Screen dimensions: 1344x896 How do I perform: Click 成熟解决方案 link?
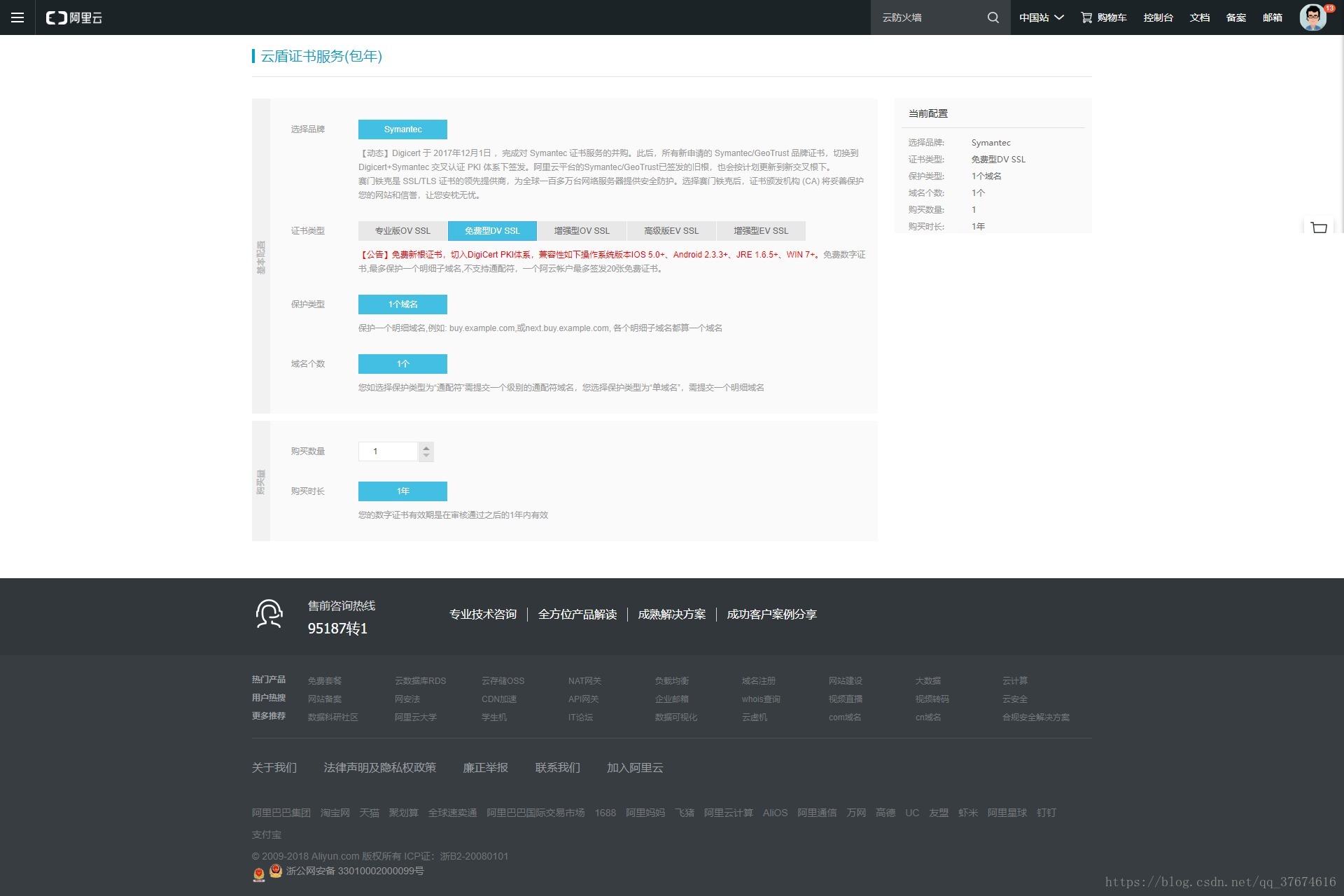672,614
